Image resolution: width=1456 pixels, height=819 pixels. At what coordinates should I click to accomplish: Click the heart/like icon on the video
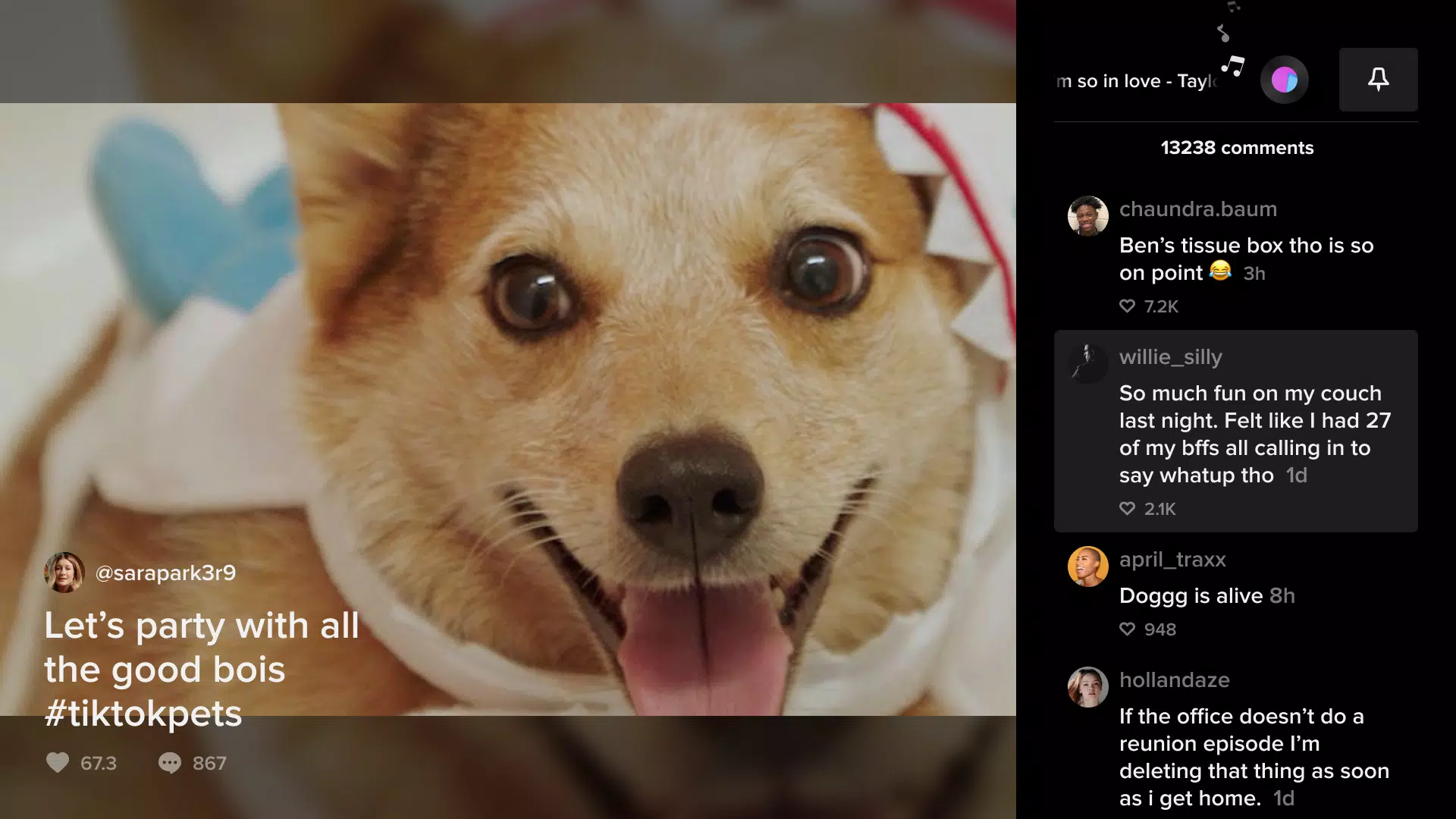tap(57, 762)
